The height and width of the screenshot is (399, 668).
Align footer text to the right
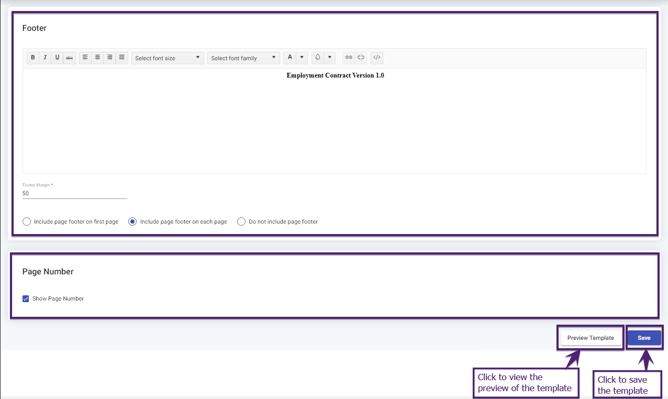click(x=109, y=57)
